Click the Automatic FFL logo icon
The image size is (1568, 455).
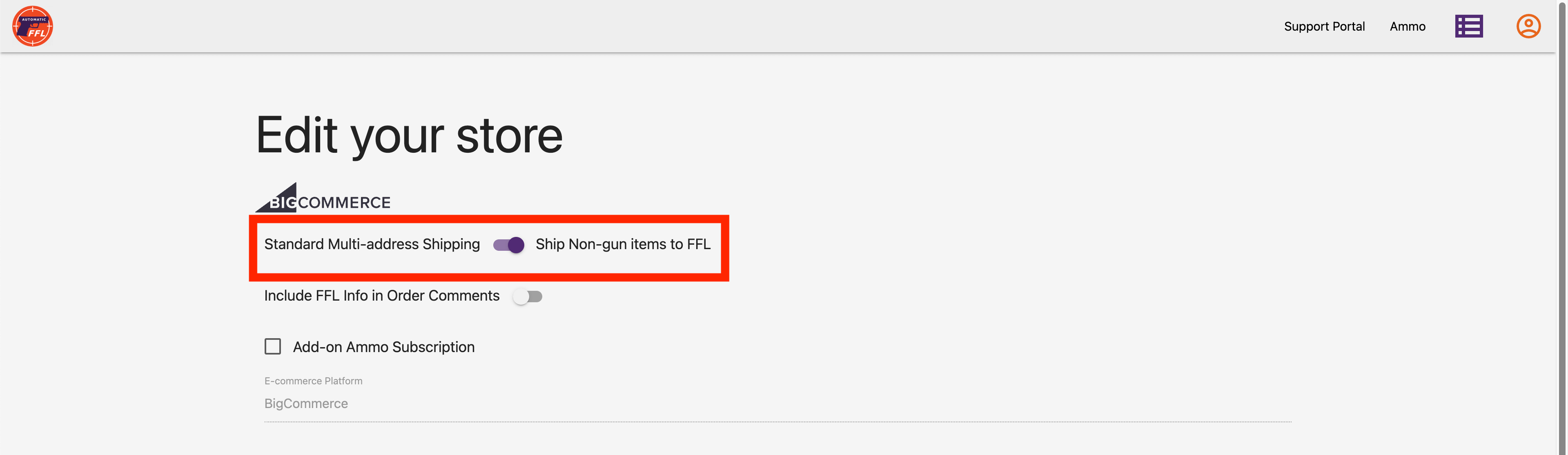pyautogui.click(x=33, y=26)
